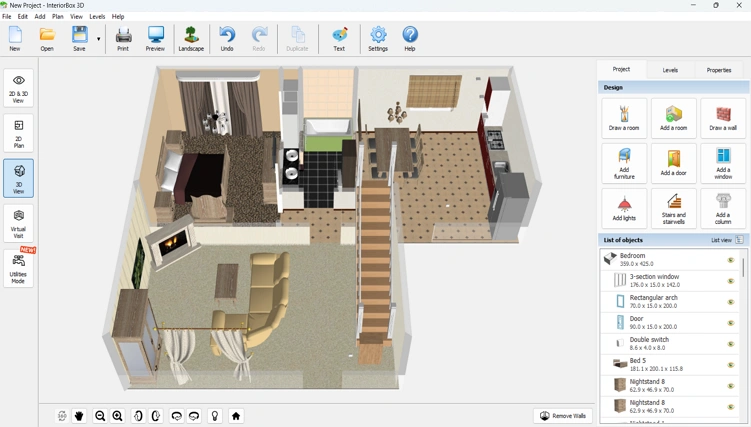
Task: Toggle visibility of the Door object
Action: [x=731, y=323]
